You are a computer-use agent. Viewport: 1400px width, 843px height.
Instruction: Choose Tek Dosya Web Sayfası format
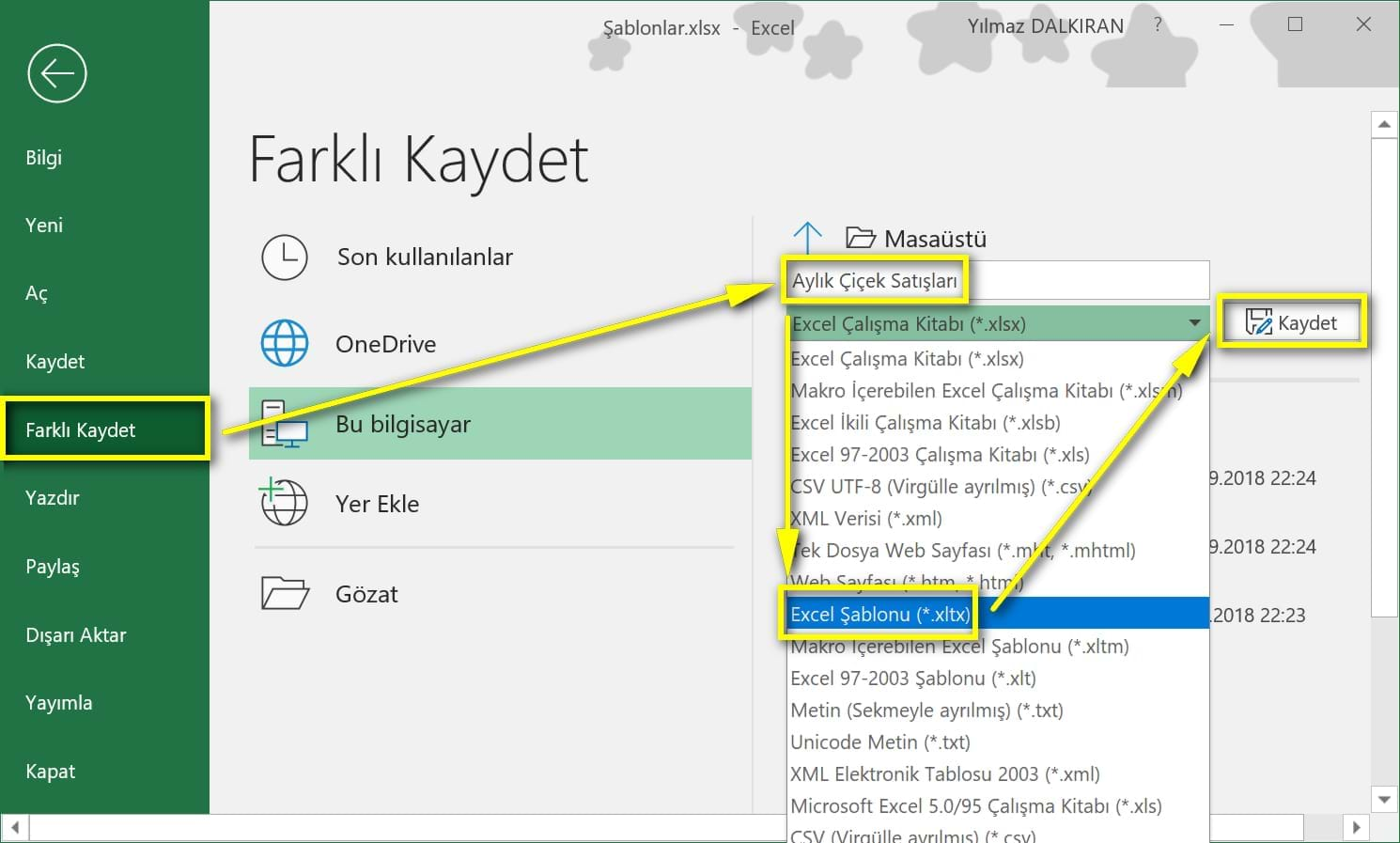tap(997, 551)
